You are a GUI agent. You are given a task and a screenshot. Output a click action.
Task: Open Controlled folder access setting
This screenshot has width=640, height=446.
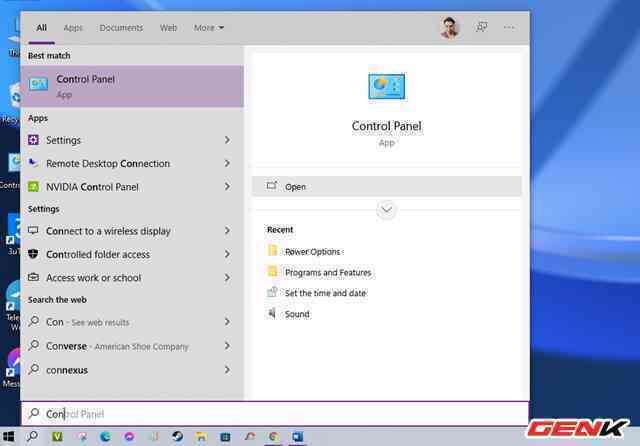pos(132,254)
